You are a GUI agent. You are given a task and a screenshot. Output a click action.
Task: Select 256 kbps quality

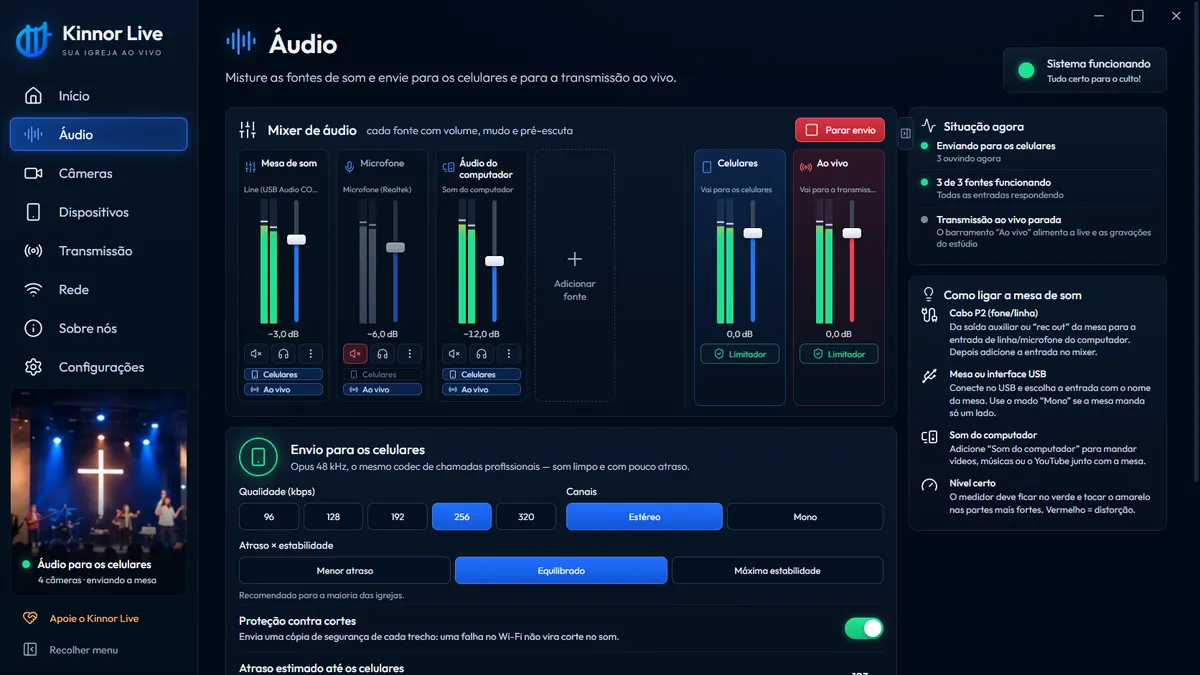tap(462, 516)
